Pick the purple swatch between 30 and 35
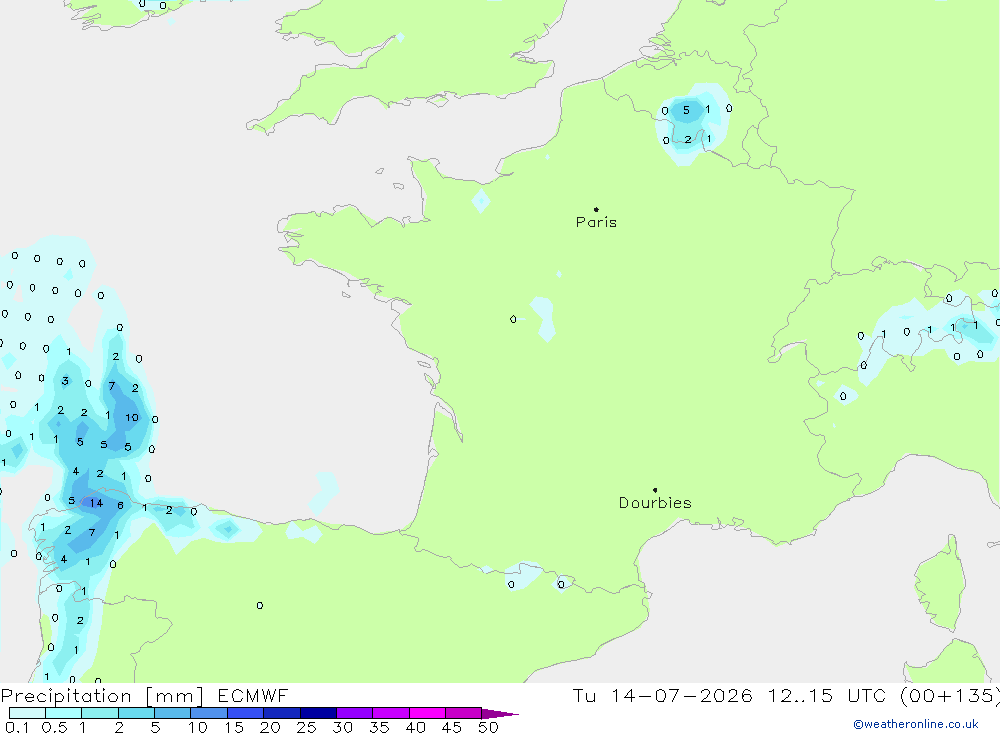The height and width of the screenshot is (733, 1000). pyautogui.click(x=354, y=713)
